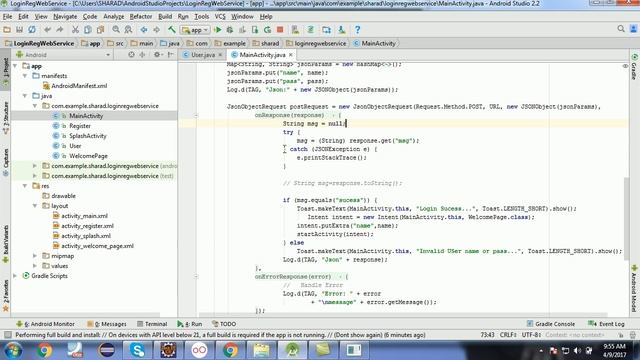Collapse the layout folder node
The image size is (640, 360).
pyautogui.click(x=35, y=206)
